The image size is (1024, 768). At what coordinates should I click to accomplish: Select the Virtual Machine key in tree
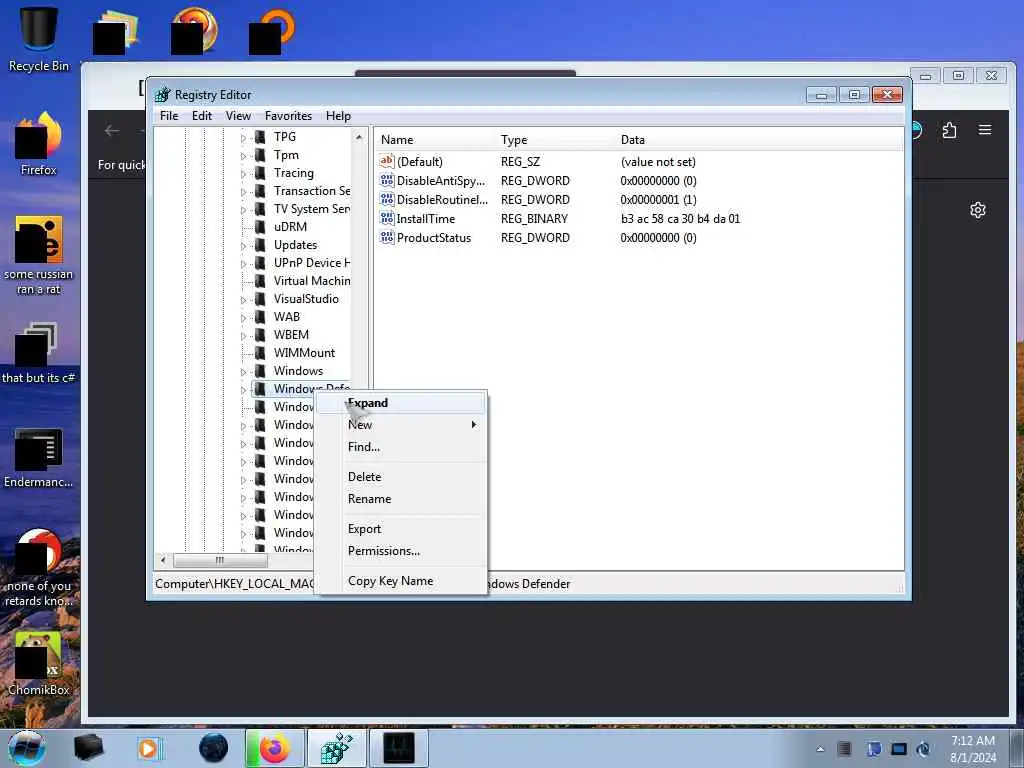(x=312, y=281)
